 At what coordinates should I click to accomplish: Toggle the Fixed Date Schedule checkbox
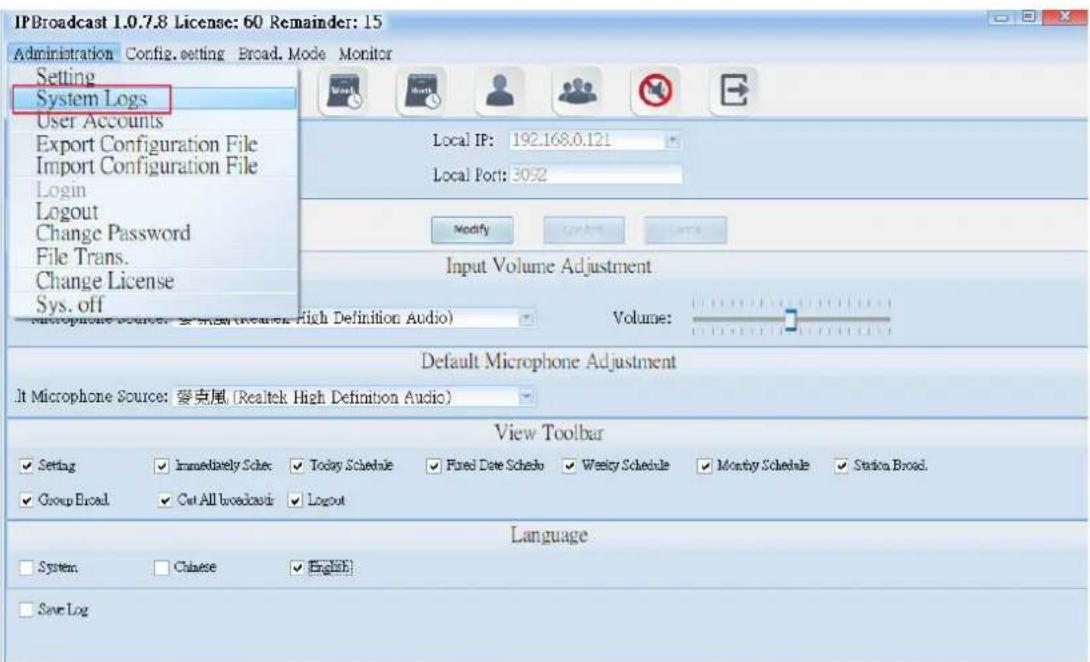click(x=434, y=466)
